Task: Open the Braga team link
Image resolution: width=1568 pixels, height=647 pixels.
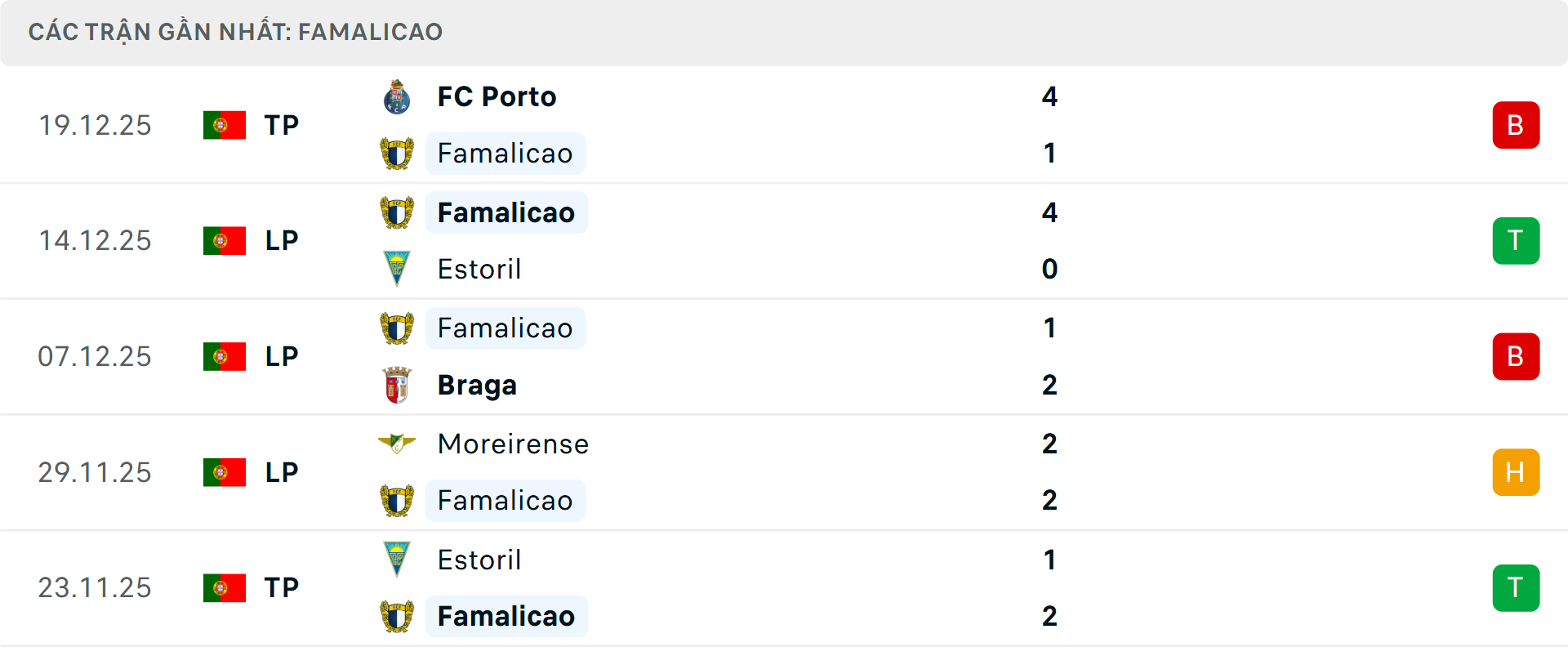Action: coord(477,385)
